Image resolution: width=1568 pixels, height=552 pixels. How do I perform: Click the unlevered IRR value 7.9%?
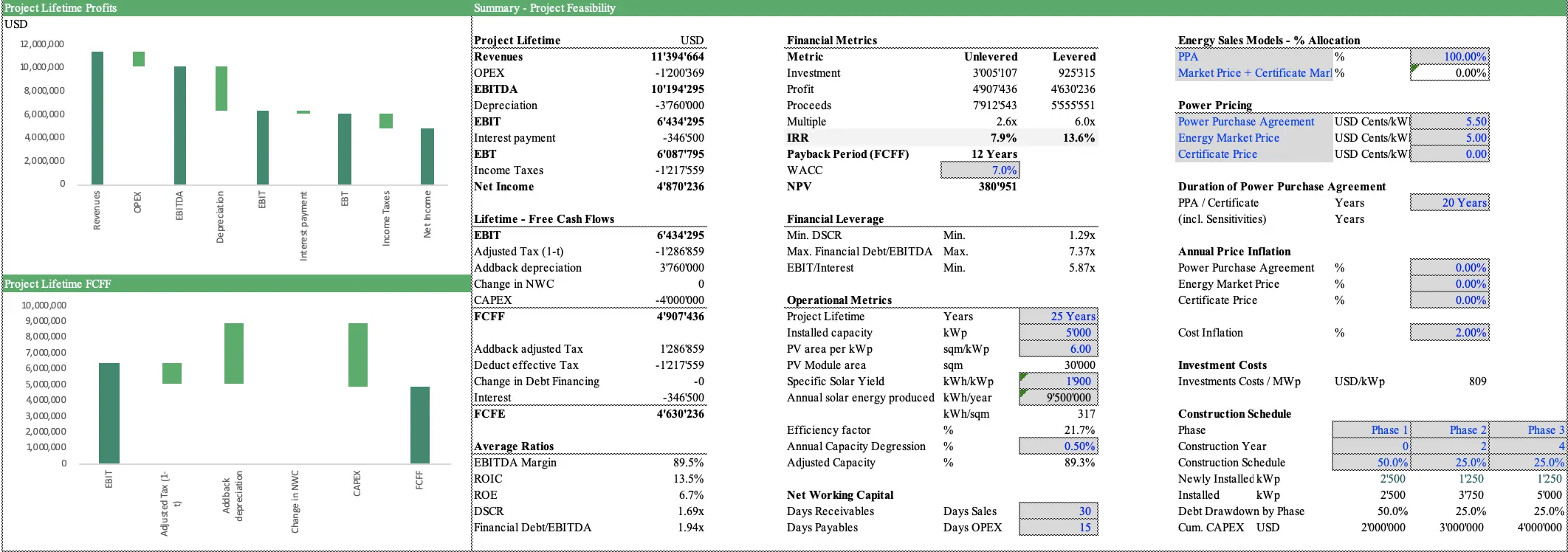point(1003,138)
